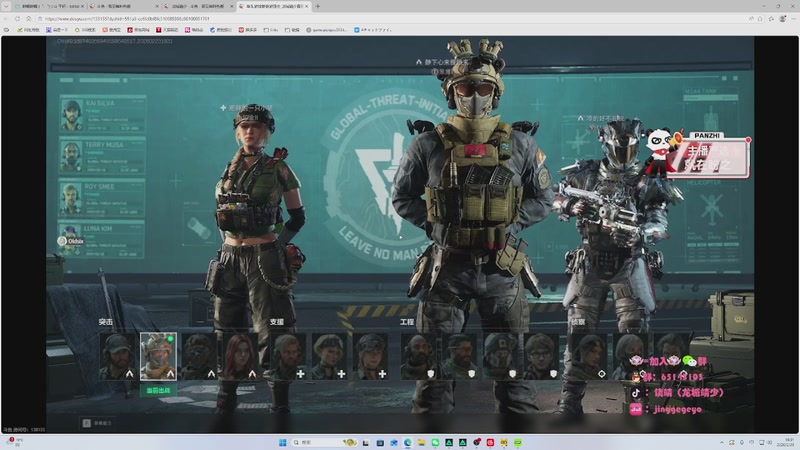Open the KAI SILVA profile card

102,114
